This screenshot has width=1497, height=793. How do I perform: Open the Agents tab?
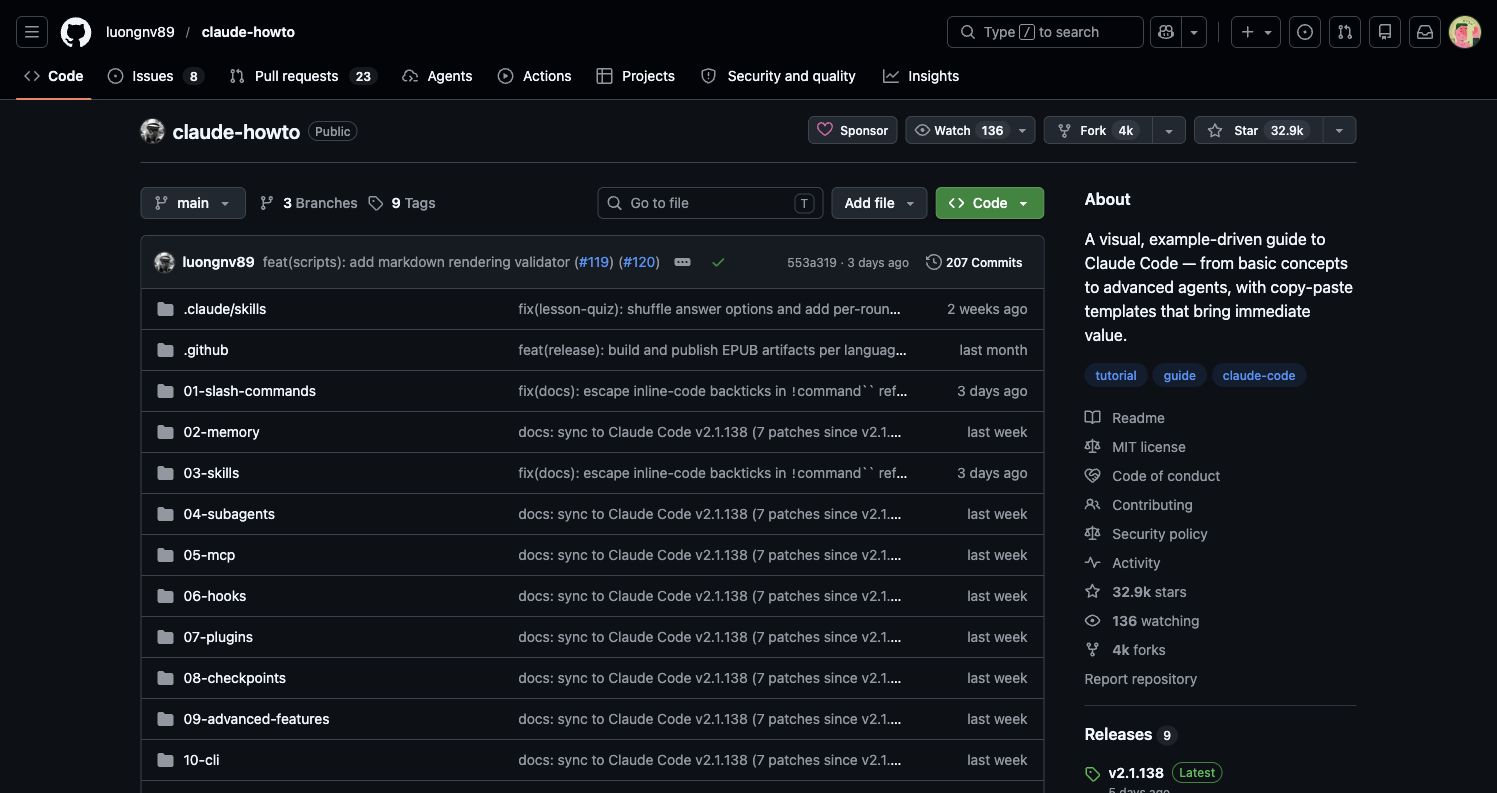click(x=437, y=76)
